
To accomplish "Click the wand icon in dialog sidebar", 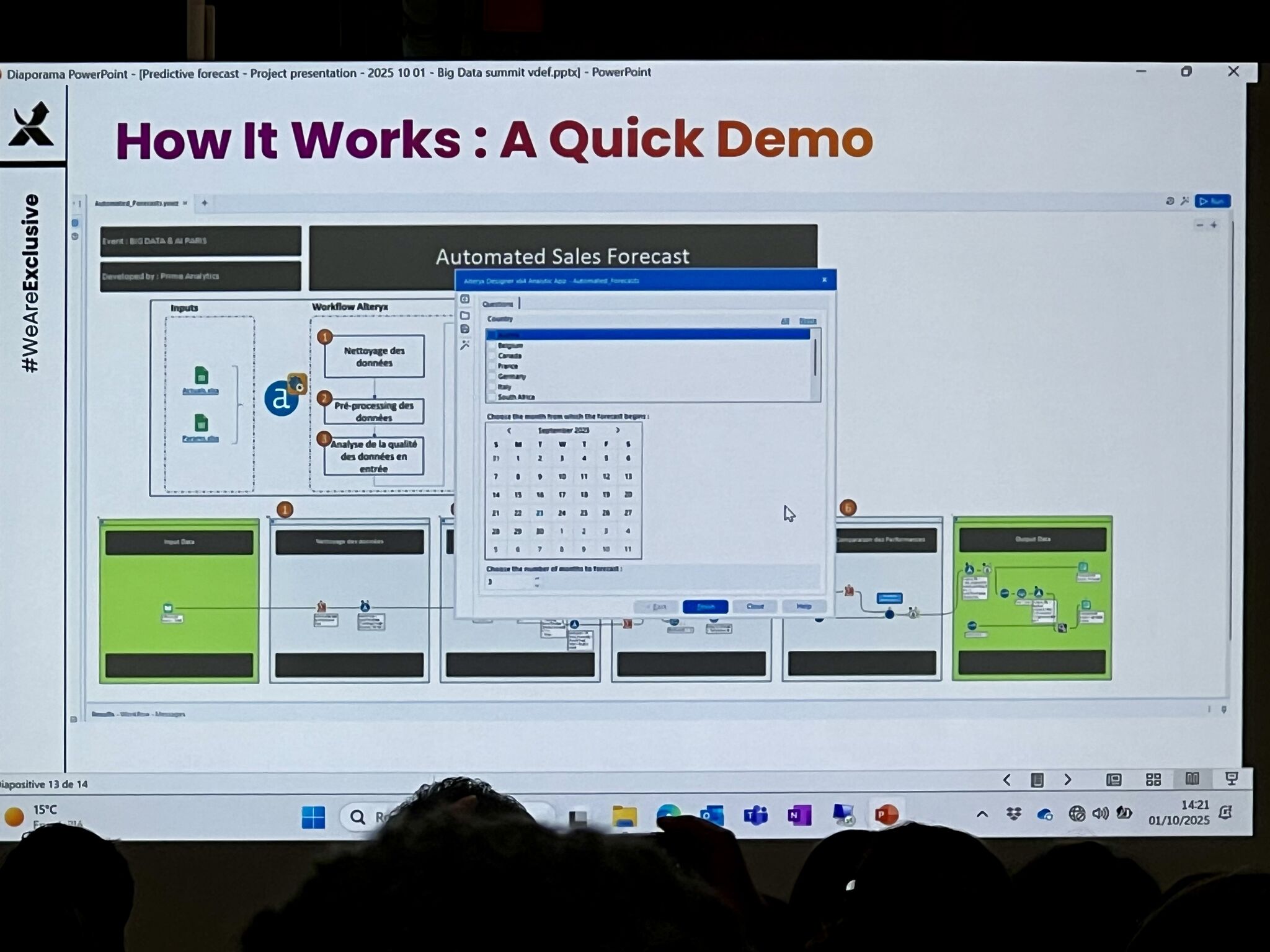I will pyautogui.click(x=465, y=345).
